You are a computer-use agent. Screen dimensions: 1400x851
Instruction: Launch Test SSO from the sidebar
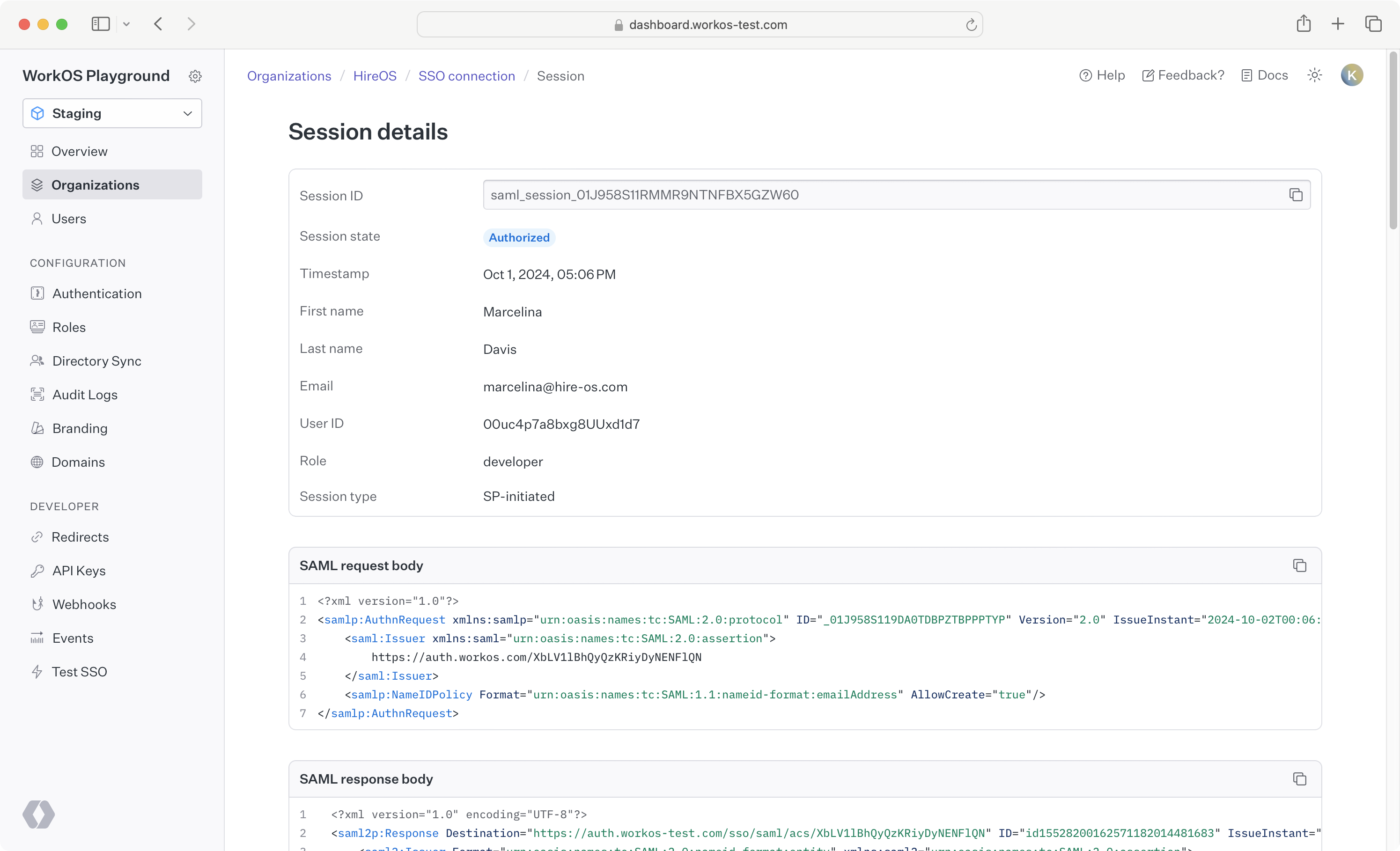(80, 671)
